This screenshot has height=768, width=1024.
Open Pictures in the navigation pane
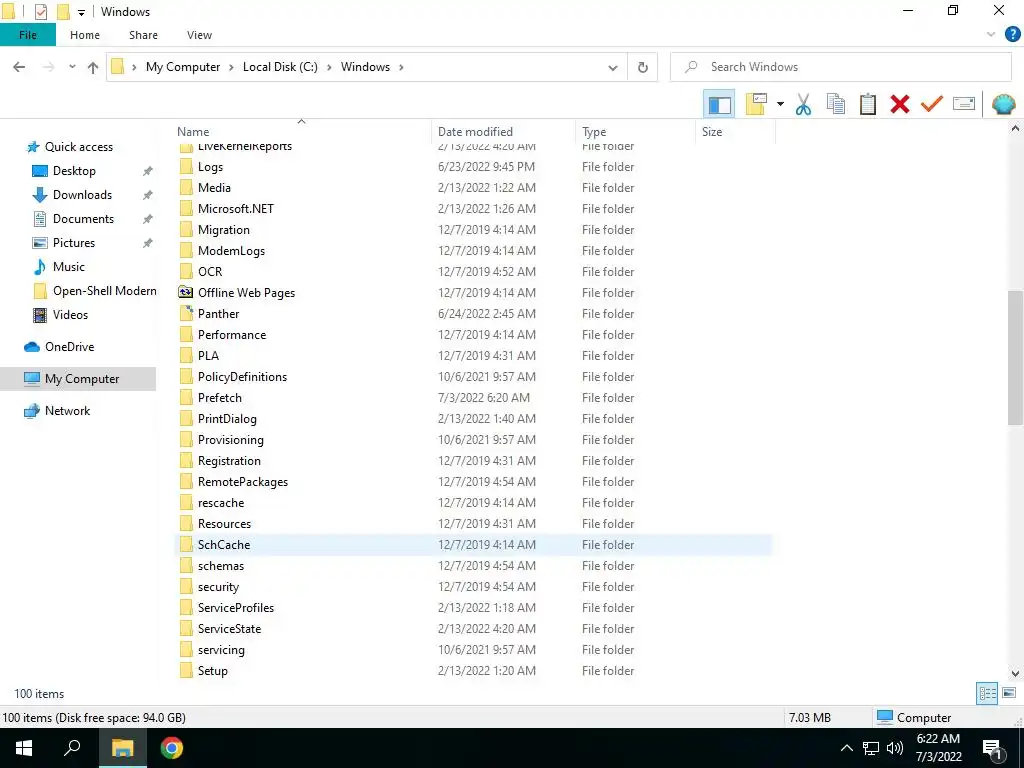74,243
